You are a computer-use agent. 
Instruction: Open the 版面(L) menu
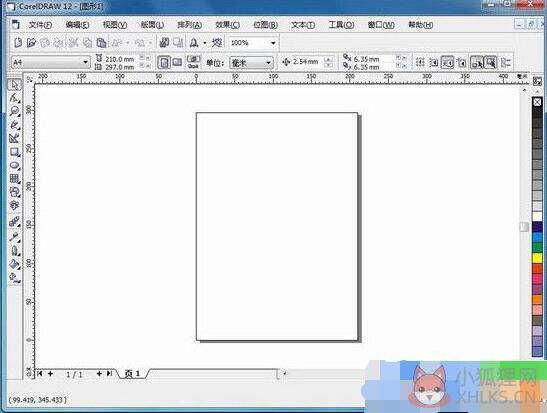pos(152,25)
